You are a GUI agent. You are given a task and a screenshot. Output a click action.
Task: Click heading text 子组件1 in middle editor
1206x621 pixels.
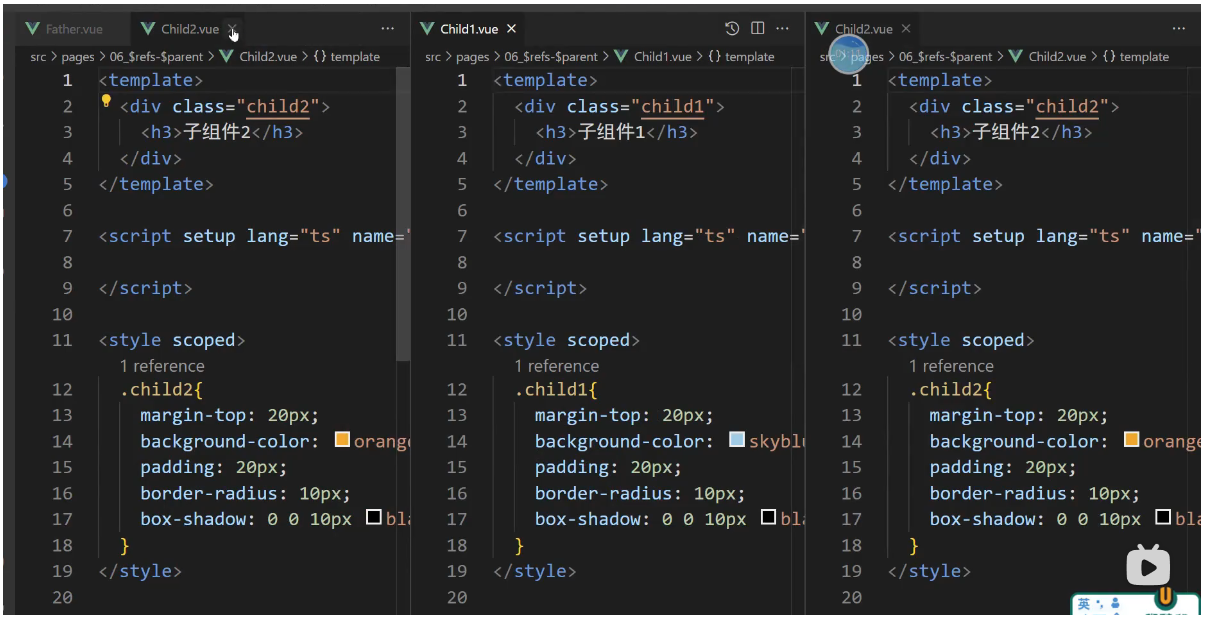point(612,132)
